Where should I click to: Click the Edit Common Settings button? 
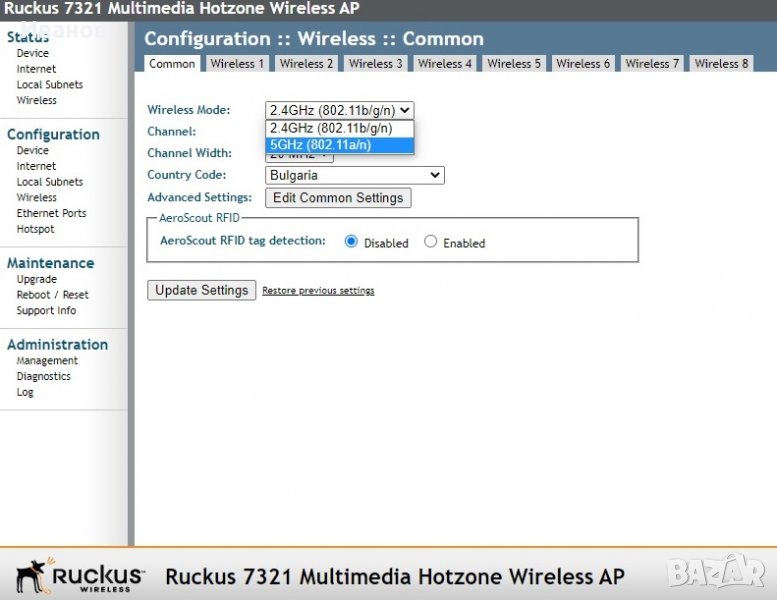338,198
